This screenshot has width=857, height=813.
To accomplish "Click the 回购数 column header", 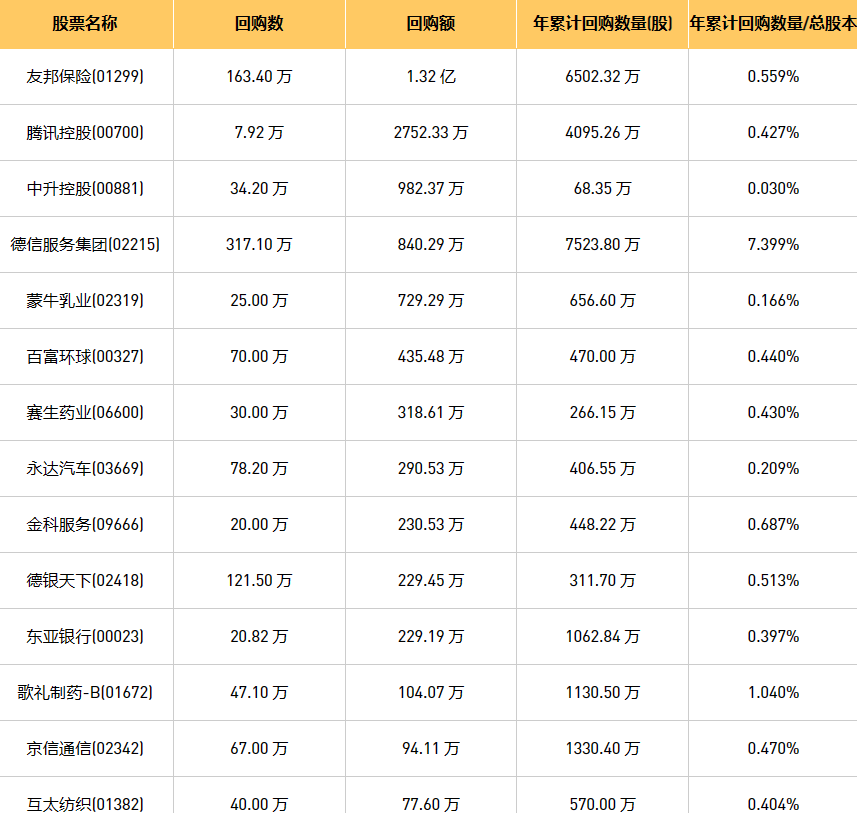I will pyautogui.click(x=259, y=24).
